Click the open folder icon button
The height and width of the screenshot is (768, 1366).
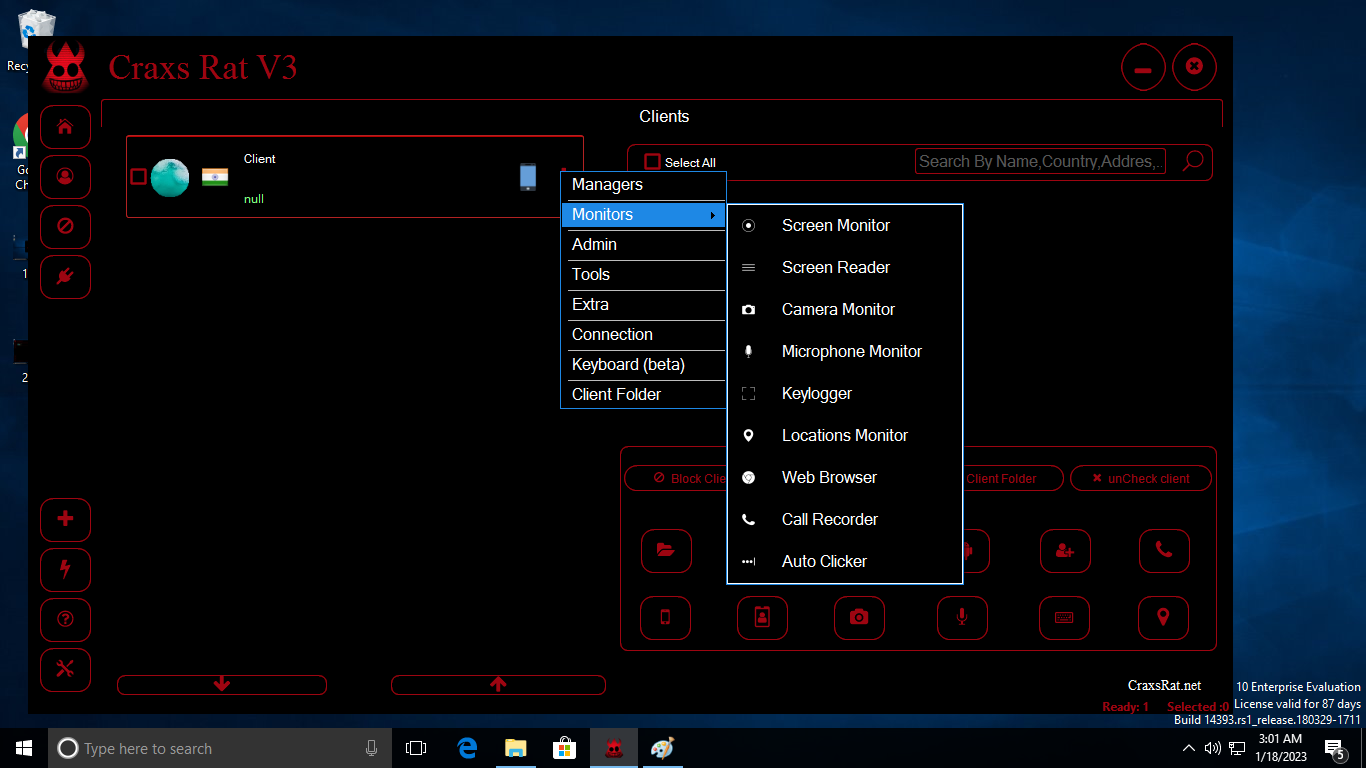(666, 551)
